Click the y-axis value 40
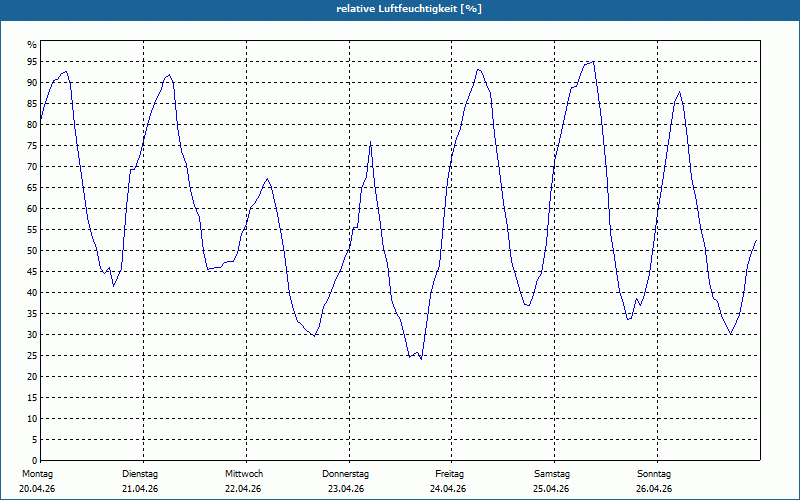The height and width of the screenshot is (500, 800). (32, 293)
